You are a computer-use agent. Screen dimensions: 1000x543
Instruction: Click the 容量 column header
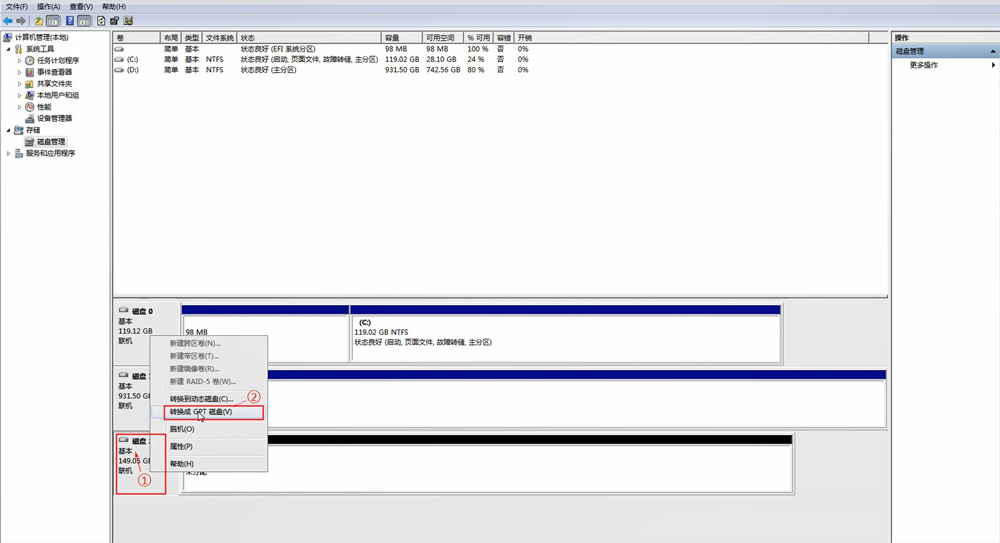[392, 37]
